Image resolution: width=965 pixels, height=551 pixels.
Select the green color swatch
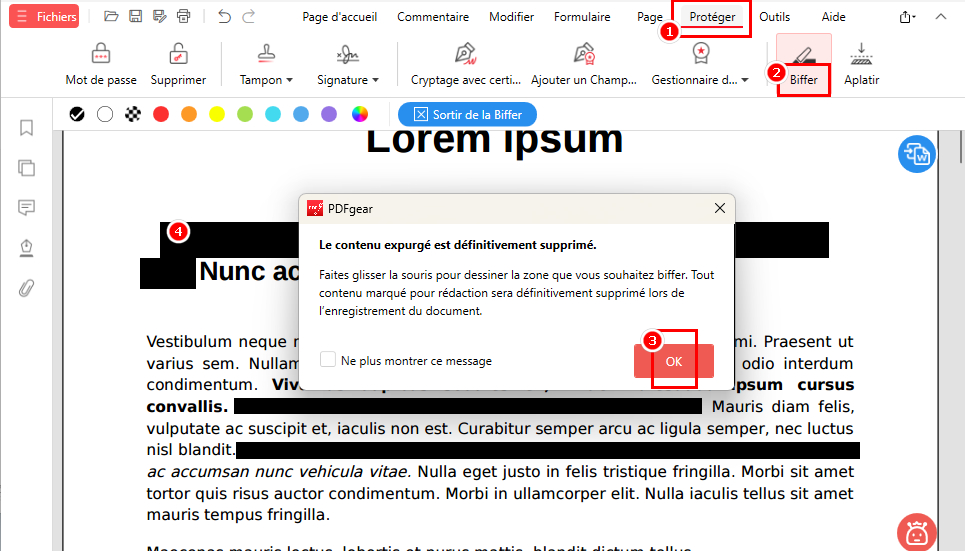point(245,115)
